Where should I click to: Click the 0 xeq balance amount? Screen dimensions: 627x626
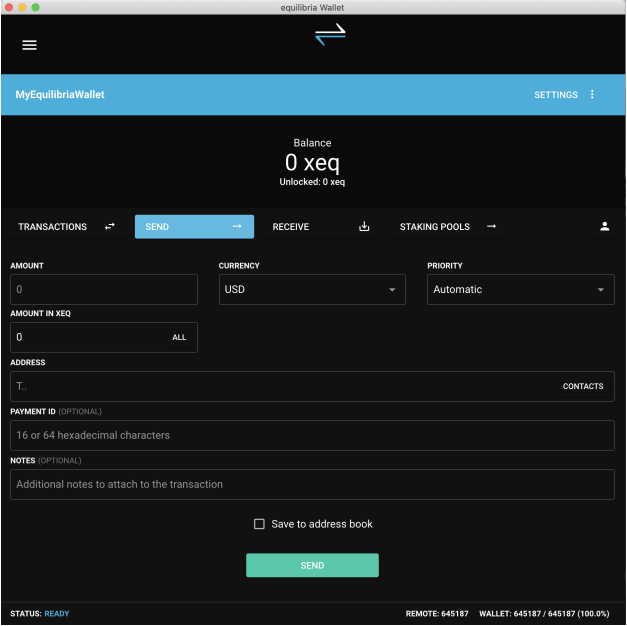pyautogui.click(x=312, y=162)
